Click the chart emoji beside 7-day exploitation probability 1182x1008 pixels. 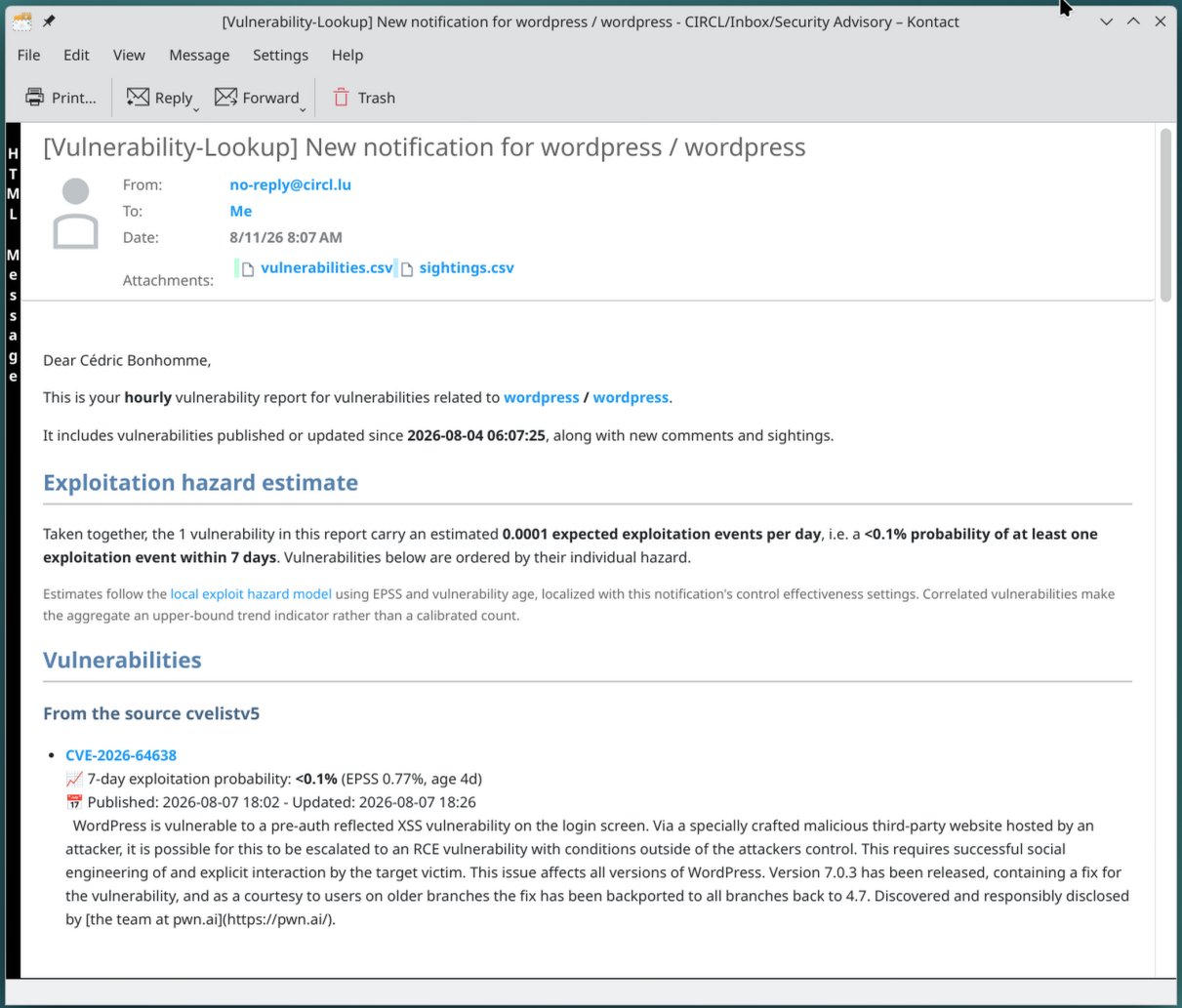tap(74, 779)
